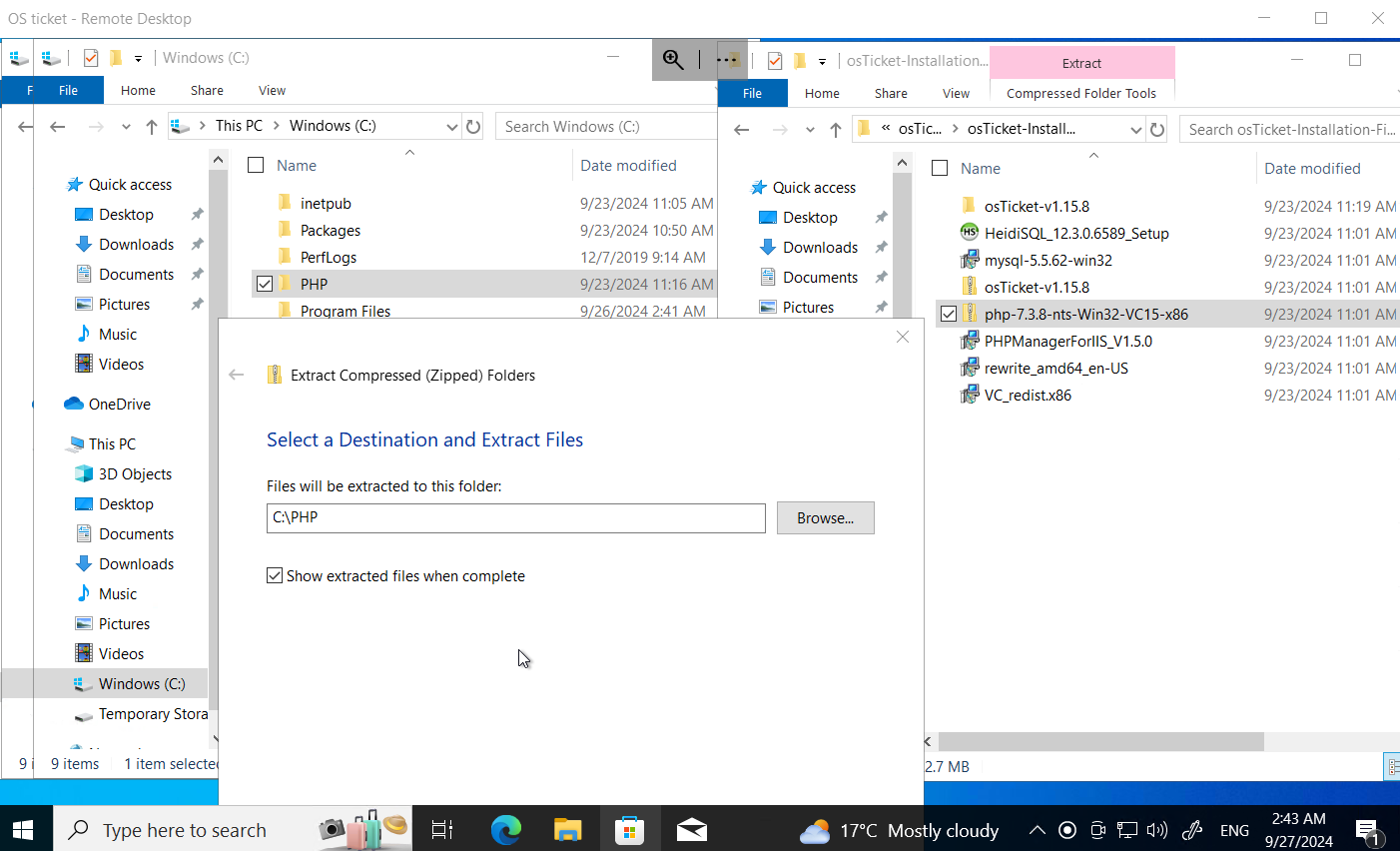Launch Microsoft Edge from taskbar
Viewport: 1400px width, 851px height.
[506, 829]
